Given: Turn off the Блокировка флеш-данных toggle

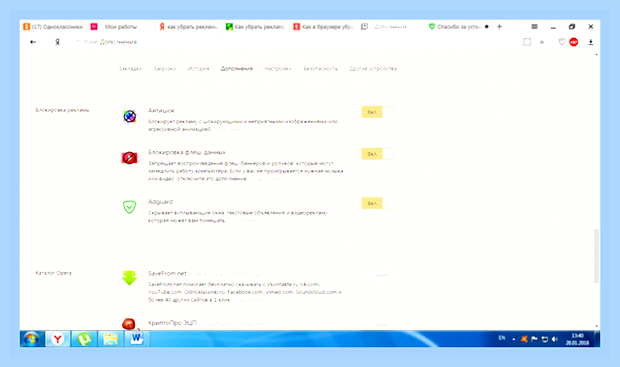Looking at the screenshot, I should click(x=378, y=154).
